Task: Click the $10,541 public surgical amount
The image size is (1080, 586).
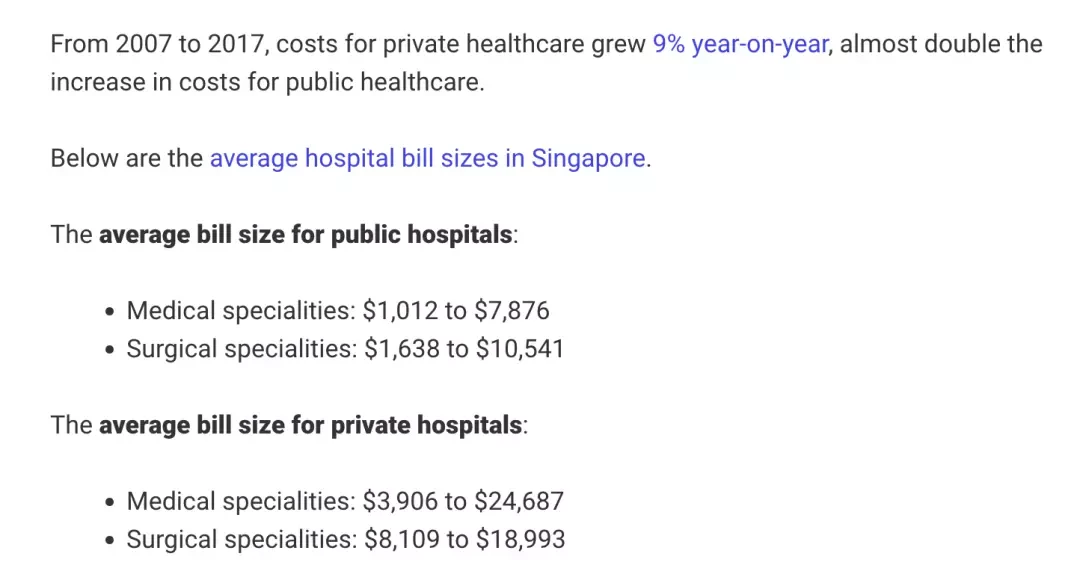Action: pyautogui.click(x=520, y=349)
